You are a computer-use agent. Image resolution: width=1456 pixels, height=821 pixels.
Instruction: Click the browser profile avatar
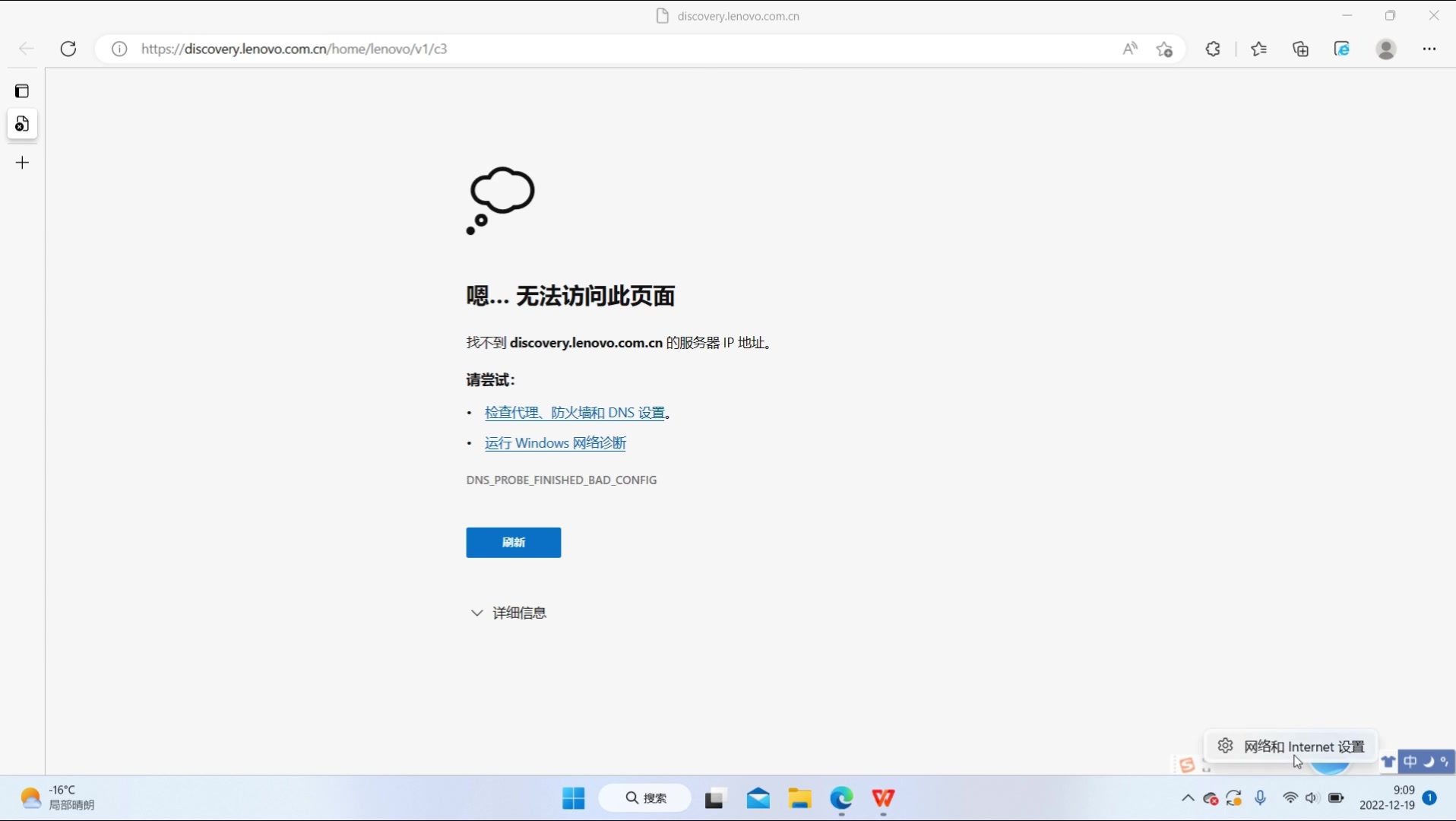(1387, 49)
